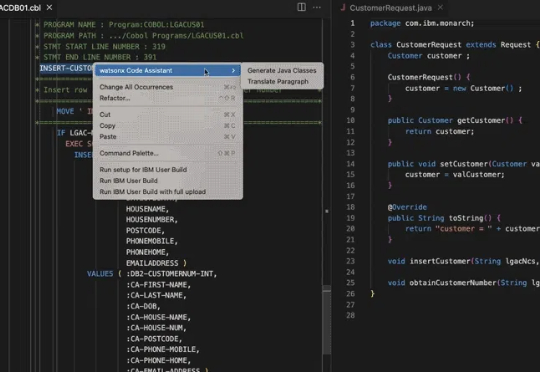Open the more actions ellipsis icon

317,7
